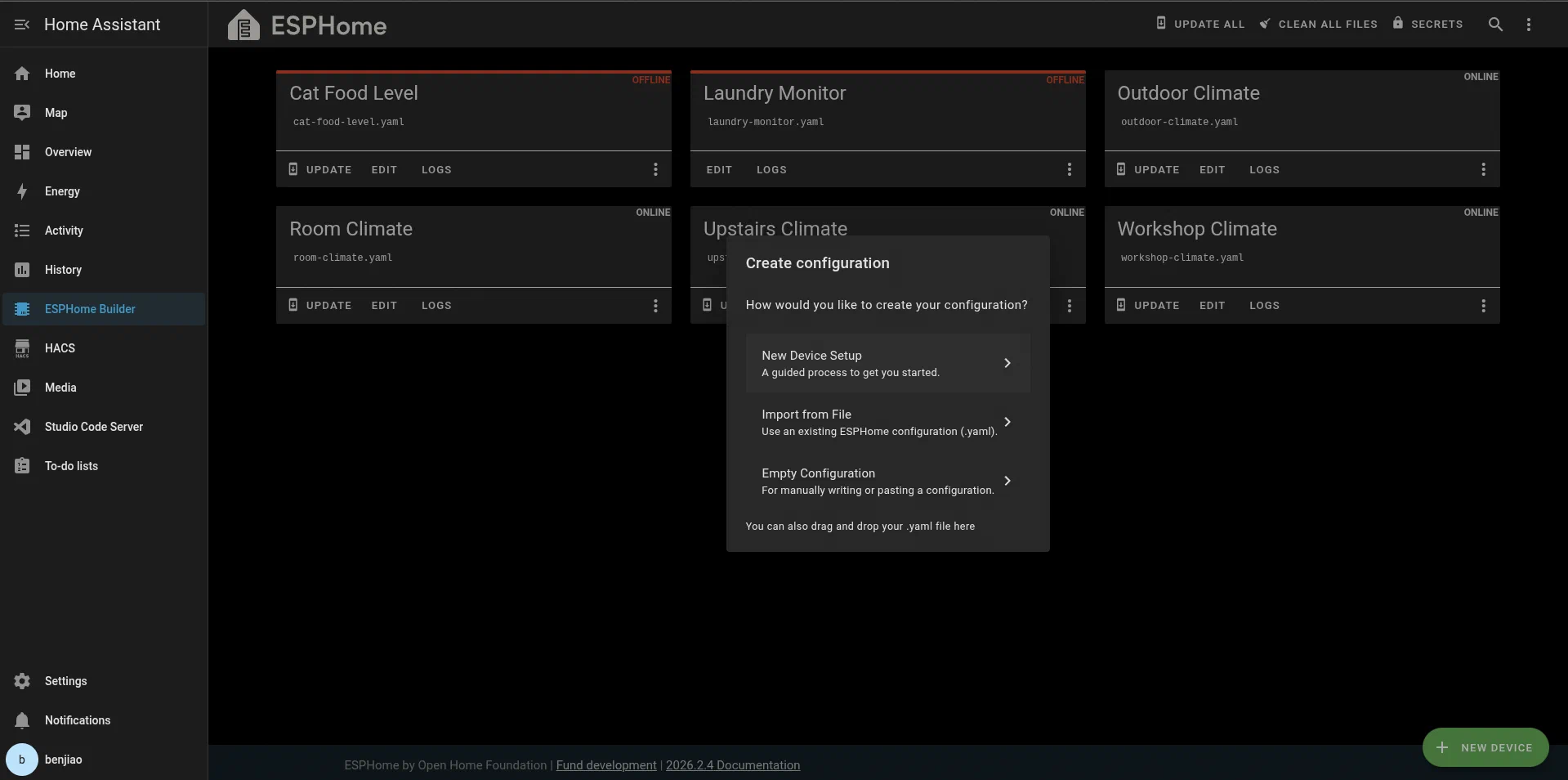Click the room-climate.yaml filename
Image resolution: width=1568 pixels, height=780 pixels.
click(x=343, y=258)
